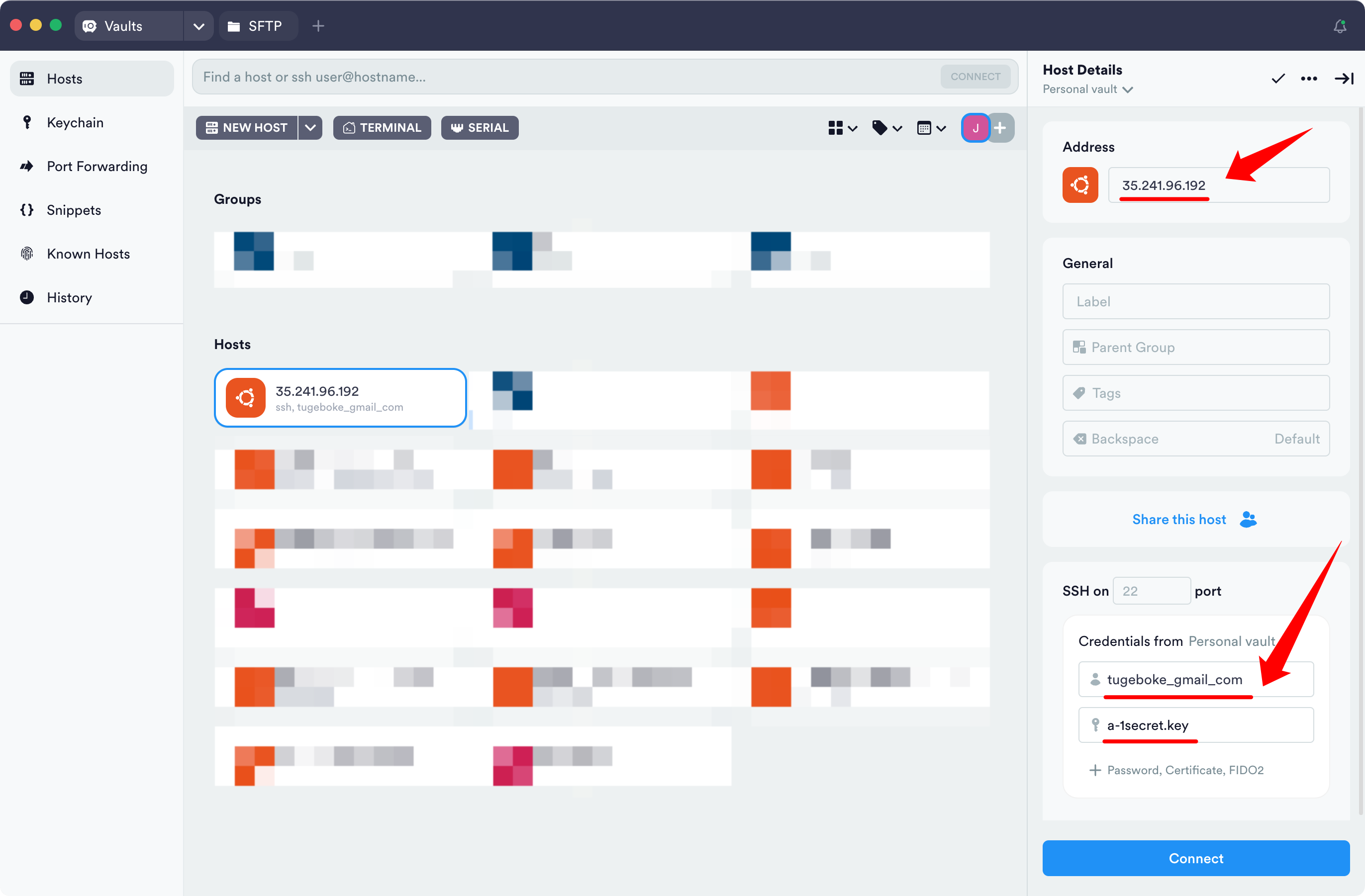
Task: Edit the username tugeboke_gmail_com field
Action: [1196, 679]
